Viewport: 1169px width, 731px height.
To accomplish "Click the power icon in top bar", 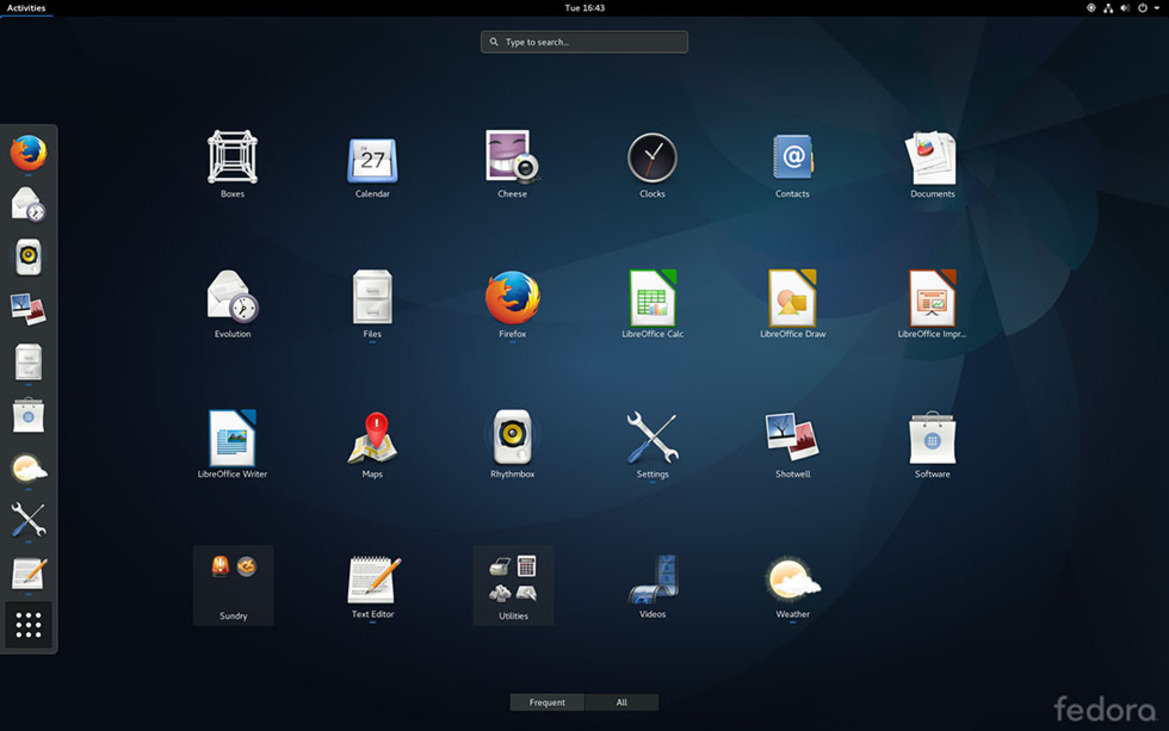I will click(x=1142, y=7).
